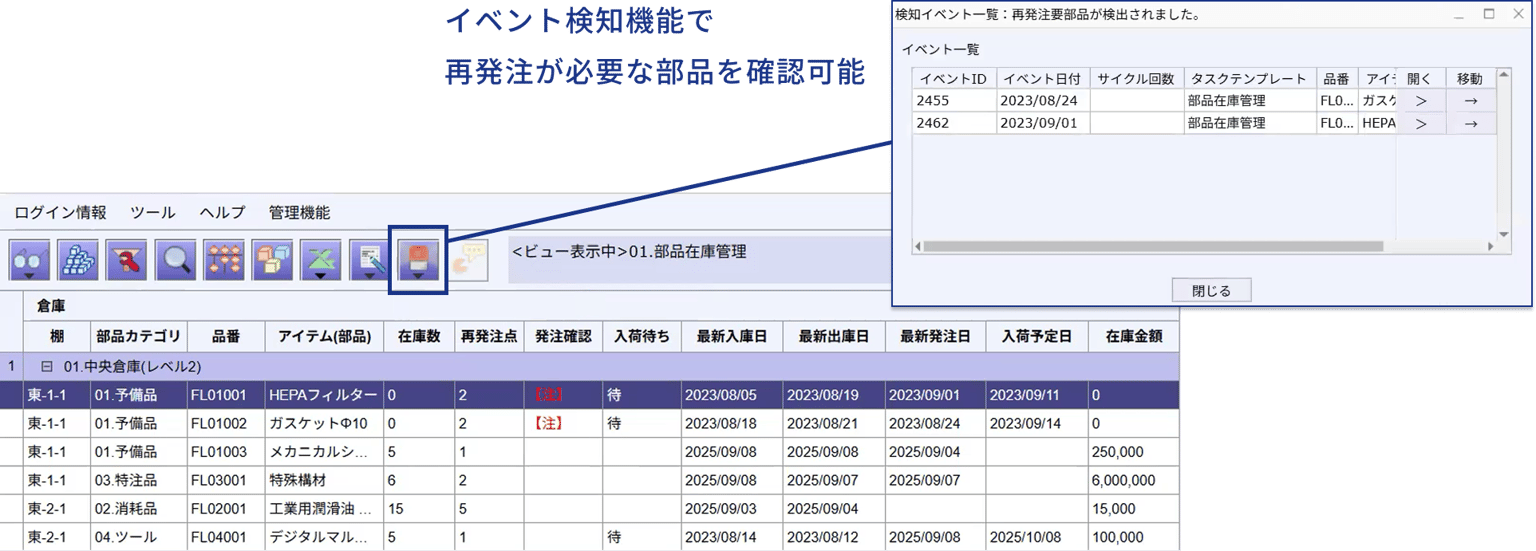Click 移動 → button for event 2462
The width and height of the screenshot is (1536, 551).
pyautogui.click(x=1470, y=123)
